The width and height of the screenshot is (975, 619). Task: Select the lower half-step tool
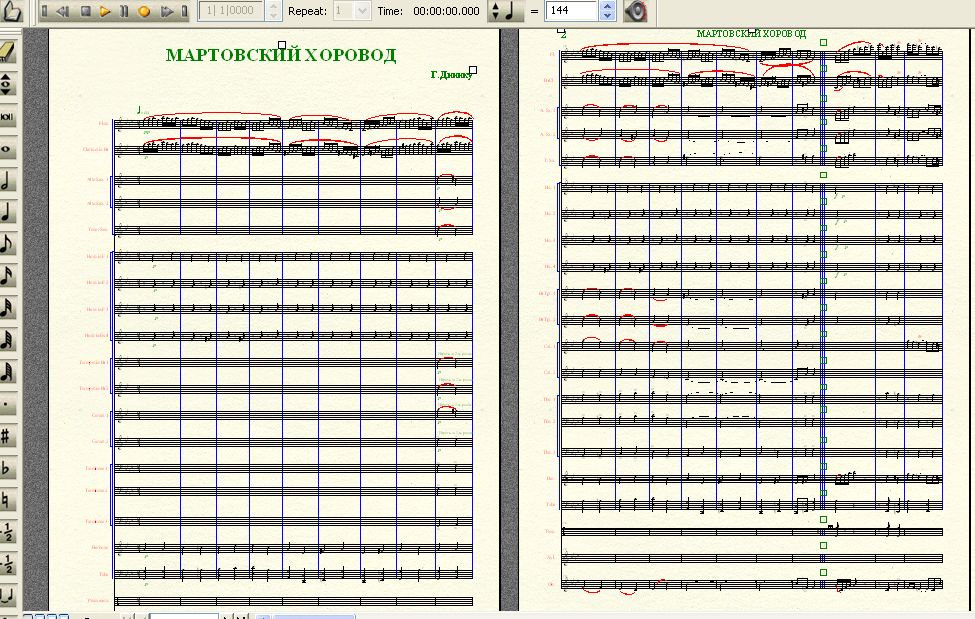7,565
